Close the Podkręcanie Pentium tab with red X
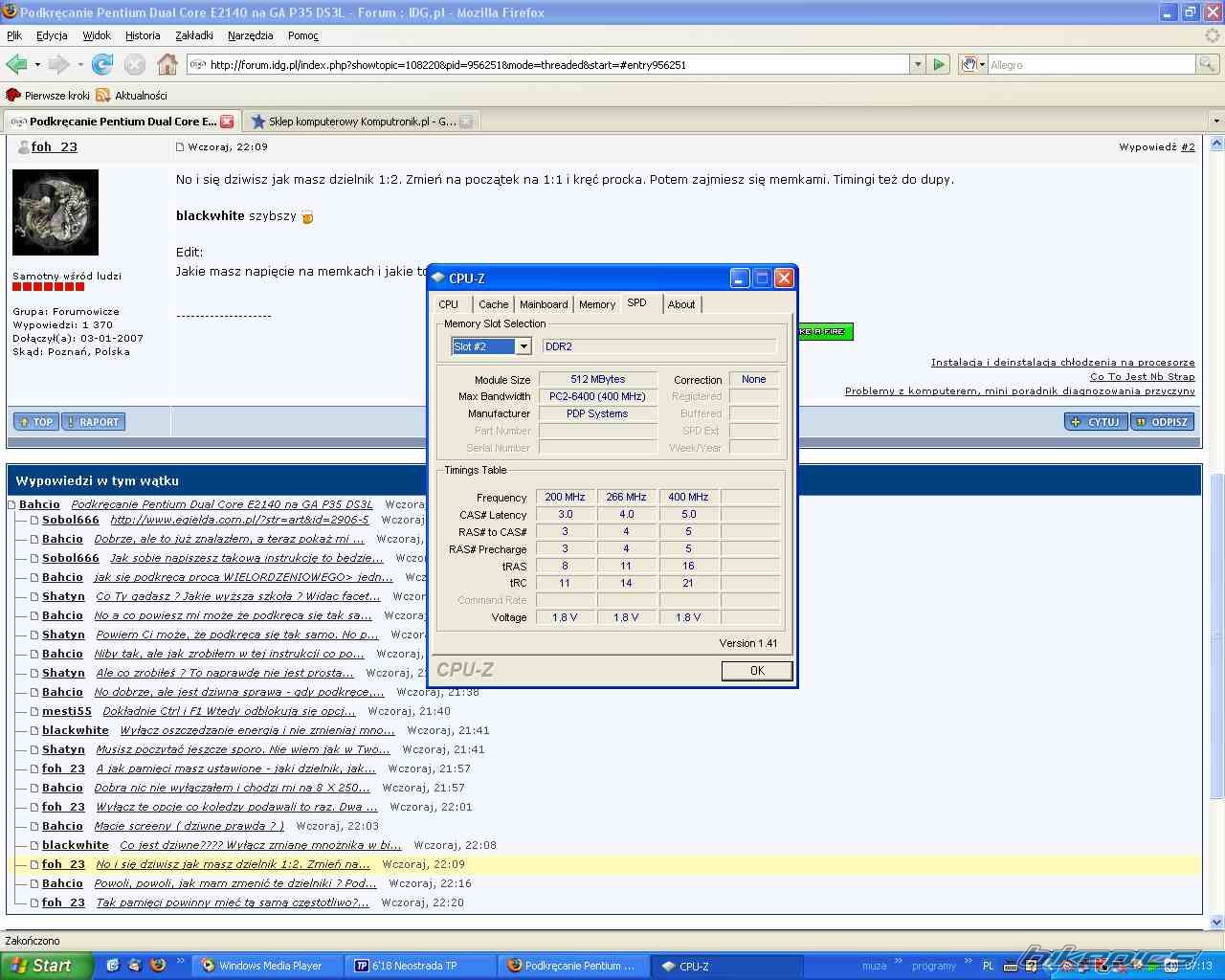 [x=227, y=122]
